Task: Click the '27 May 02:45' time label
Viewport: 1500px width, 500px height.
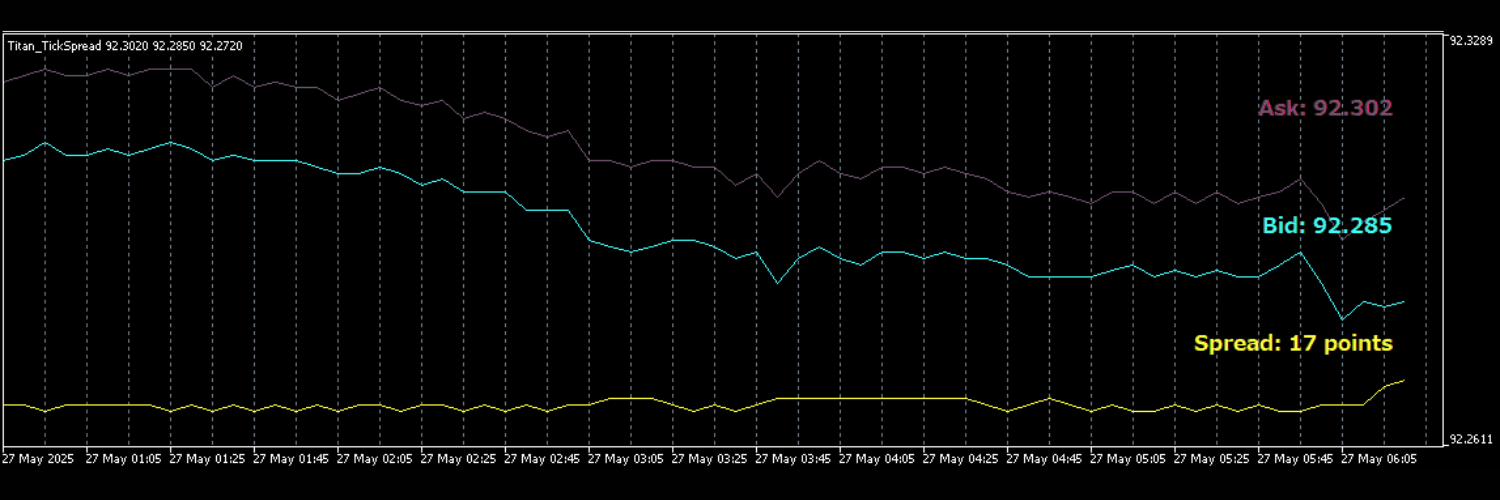Action: pos(542,459)
